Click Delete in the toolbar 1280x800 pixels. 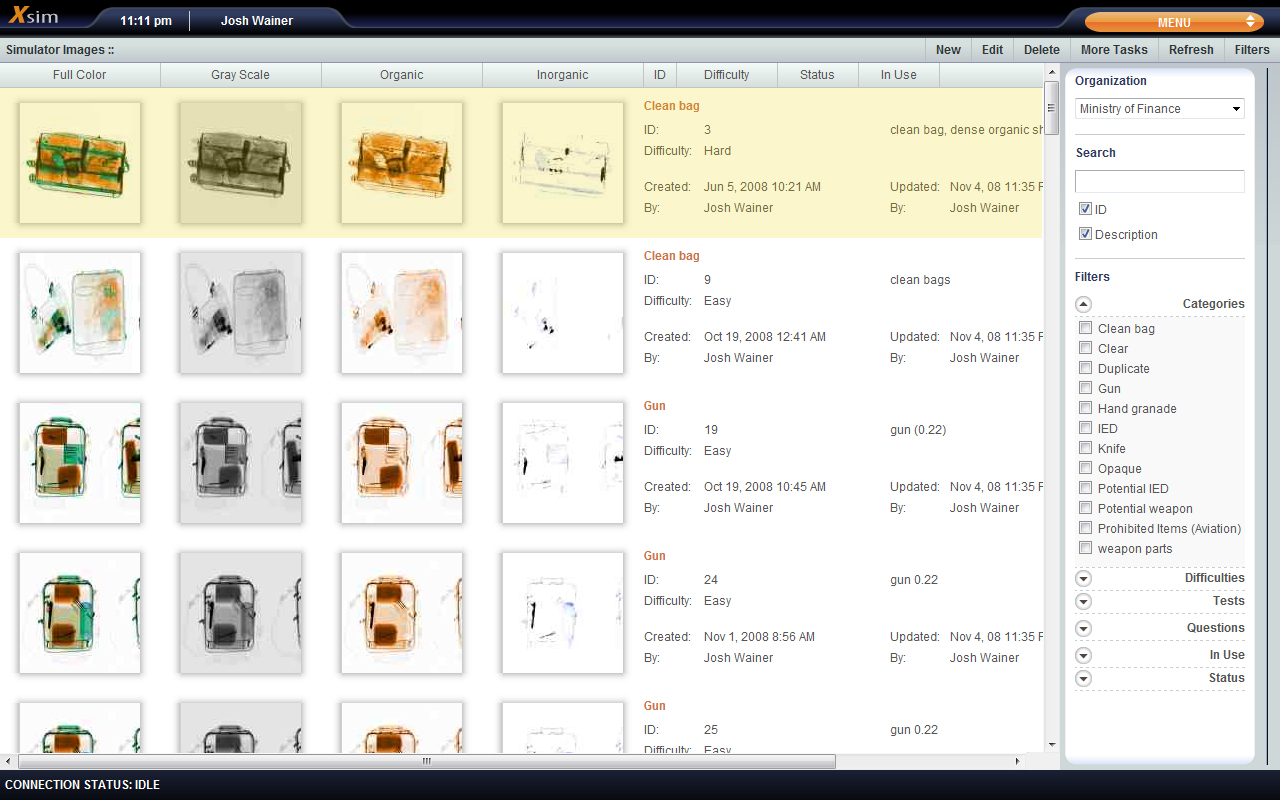(x=1041, y=50)
